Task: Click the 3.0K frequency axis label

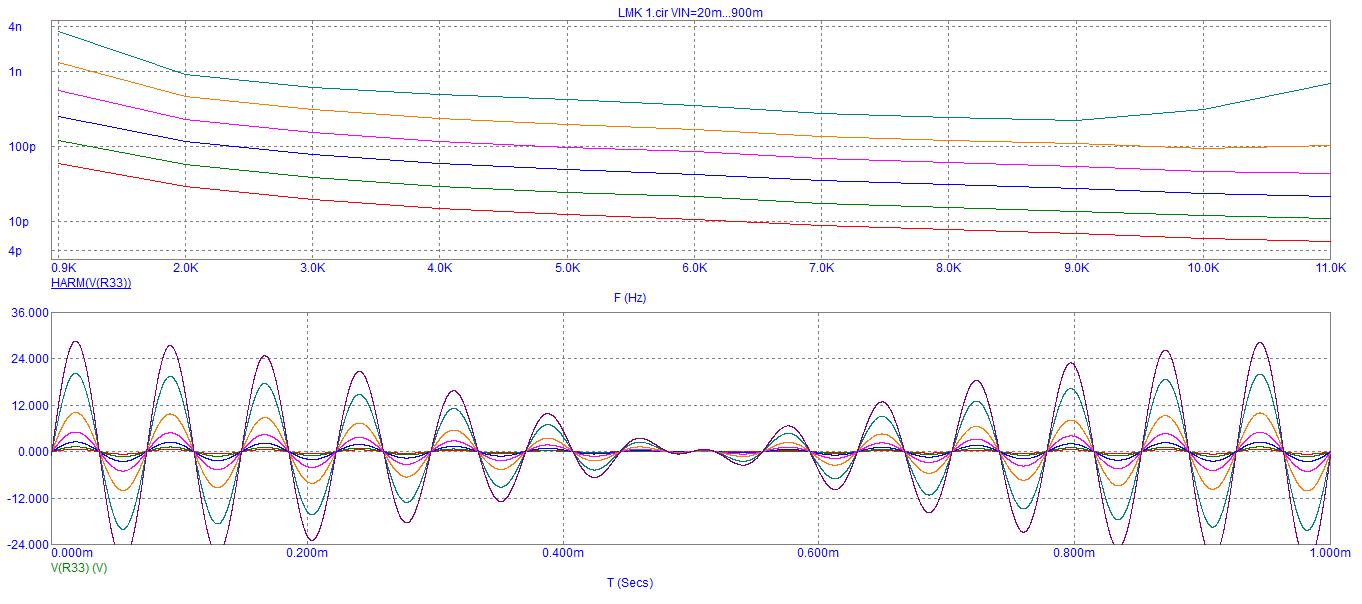Action: point(313,269)
